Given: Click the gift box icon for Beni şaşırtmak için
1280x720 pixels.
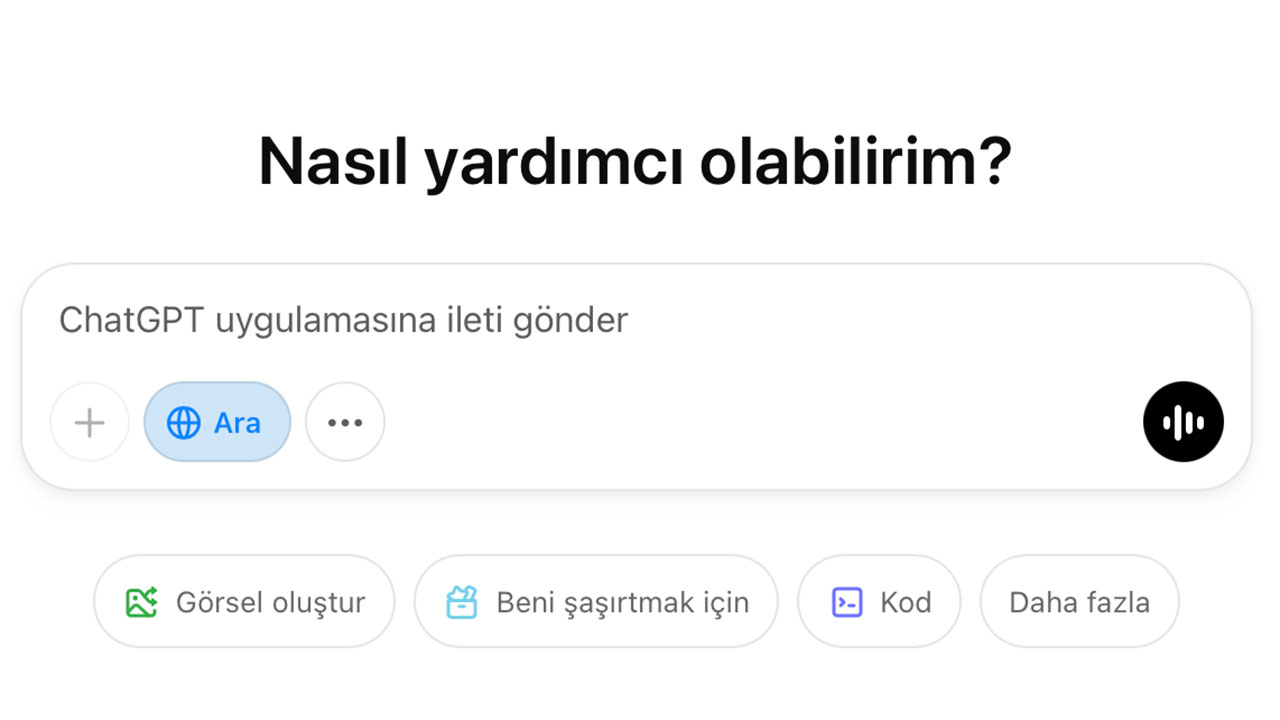Looking at the screenshot, I should coord(461,602).
